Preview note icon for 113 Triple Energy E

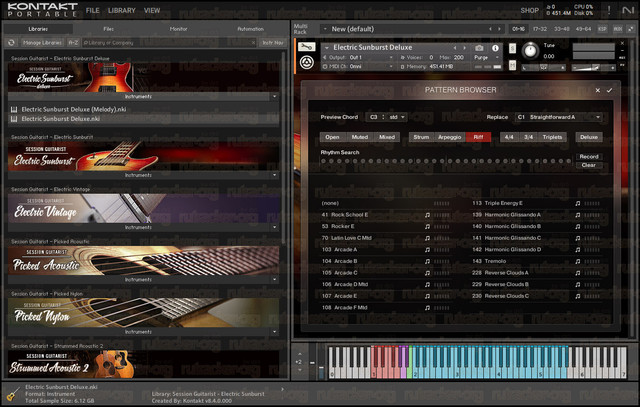[x=578, y=203]
